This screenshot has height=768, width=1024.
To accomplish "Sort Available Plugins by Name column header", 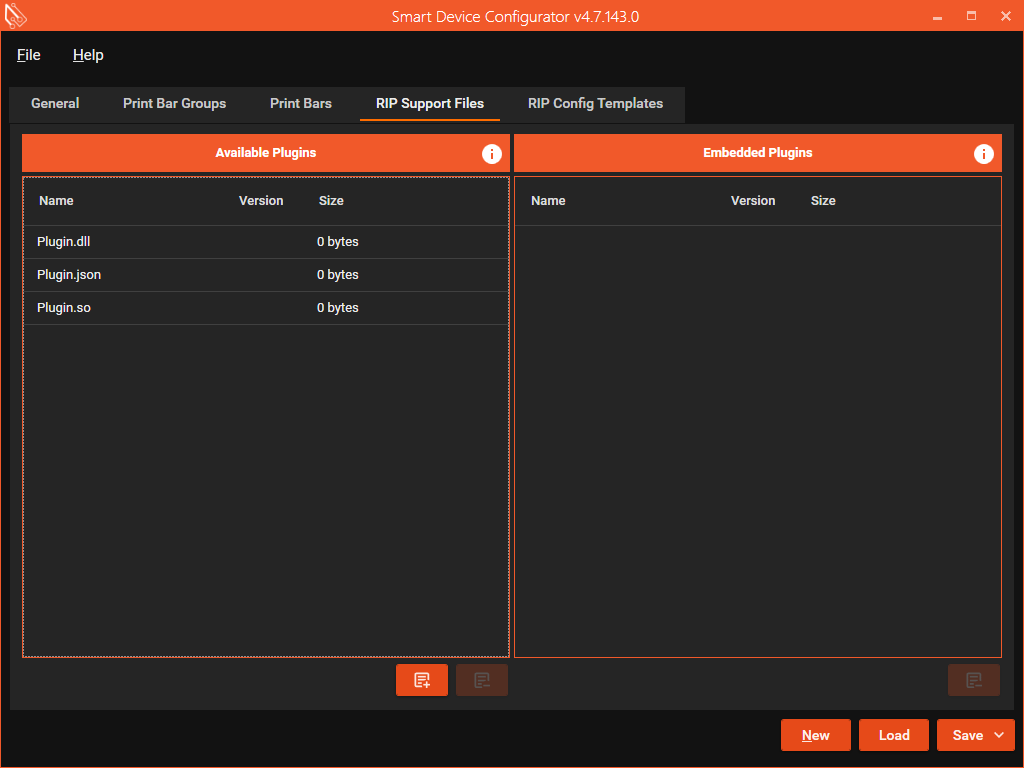I will pos(56,201).
